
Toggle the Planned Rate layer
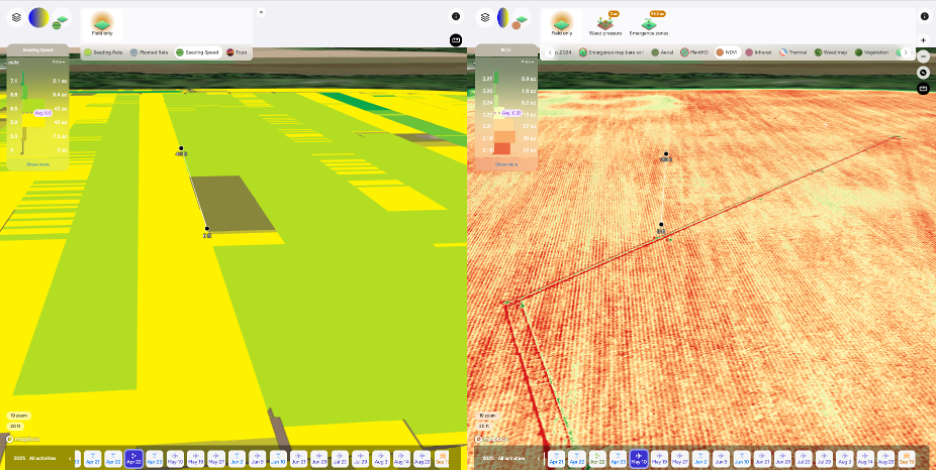[x=149, y=52]
